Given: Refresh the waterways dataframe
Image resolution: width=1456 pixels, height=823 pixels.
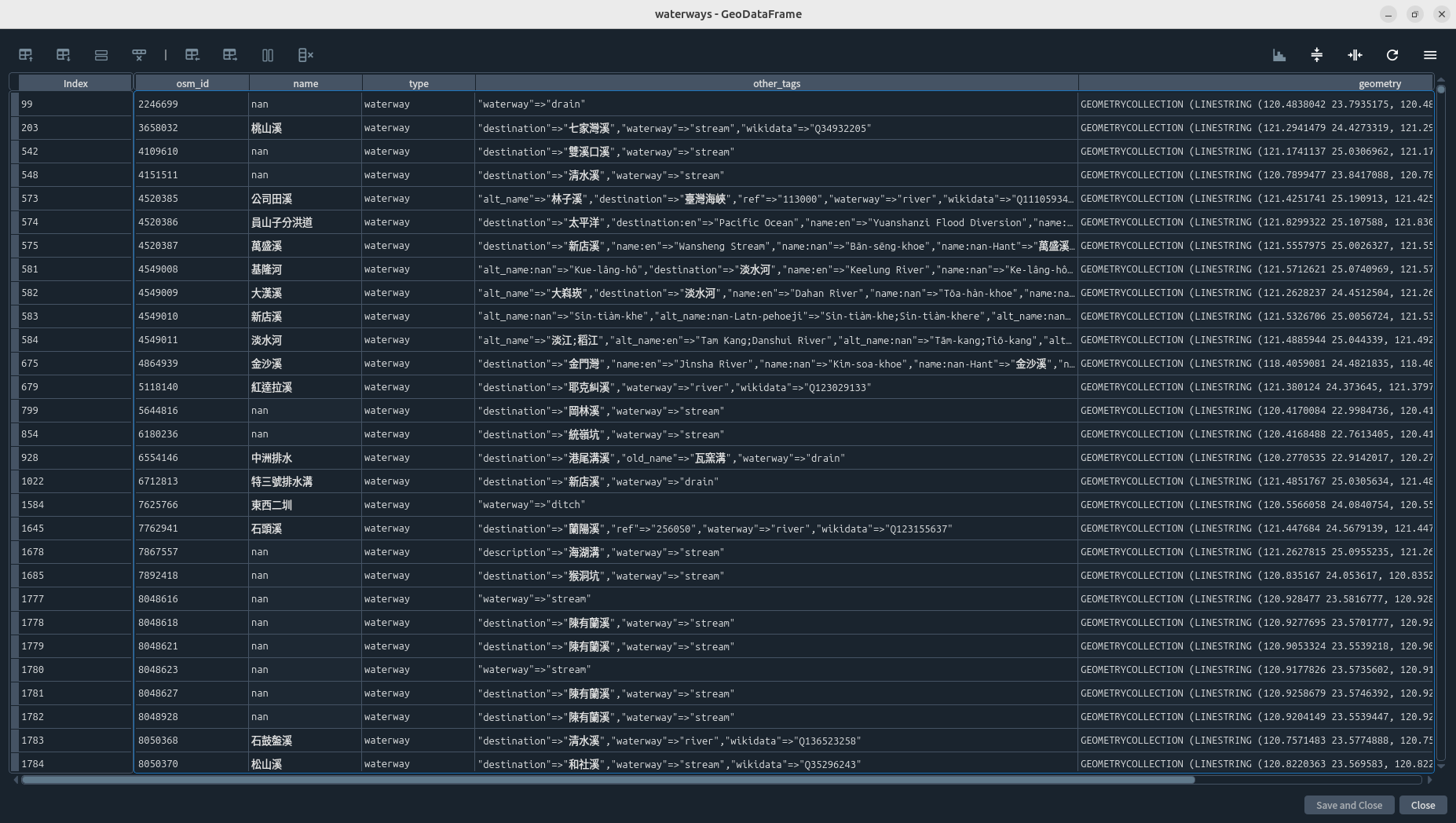Looking at the screenshot, I should 1392,55.
